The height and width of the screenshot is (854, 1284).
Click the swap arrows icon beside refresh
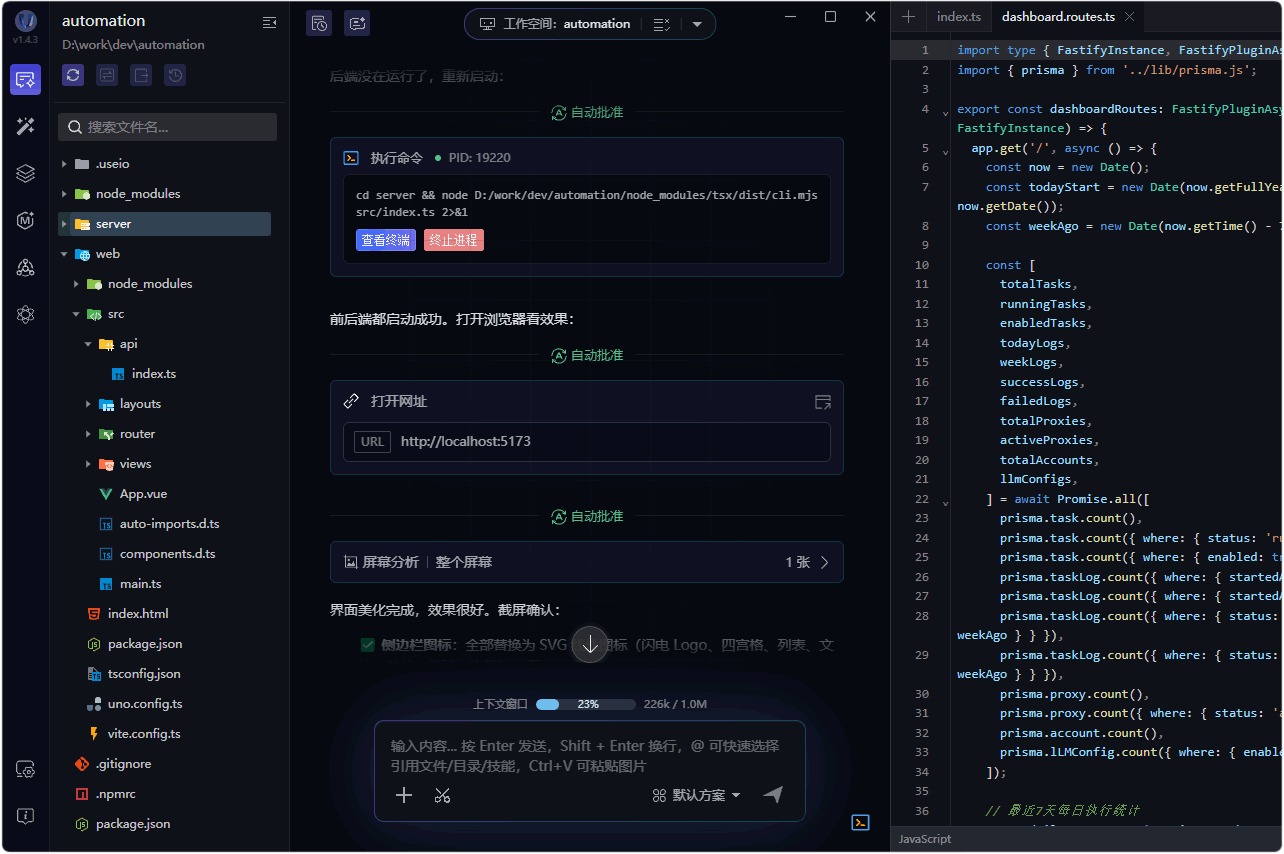pyautogui.click(x=107, y=75)
